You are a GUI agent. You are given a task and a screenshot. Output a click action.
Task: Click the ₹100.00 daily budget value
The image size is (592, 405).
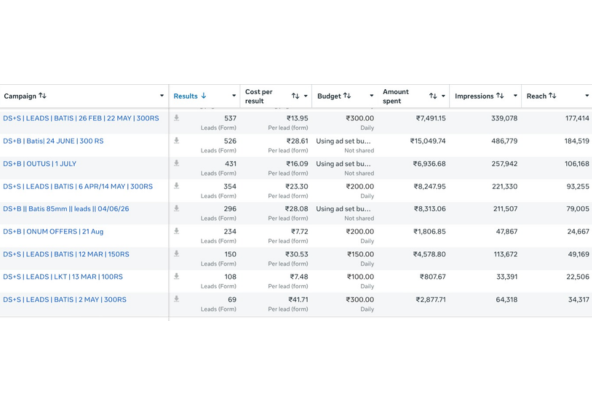click(x=361, y=277)
